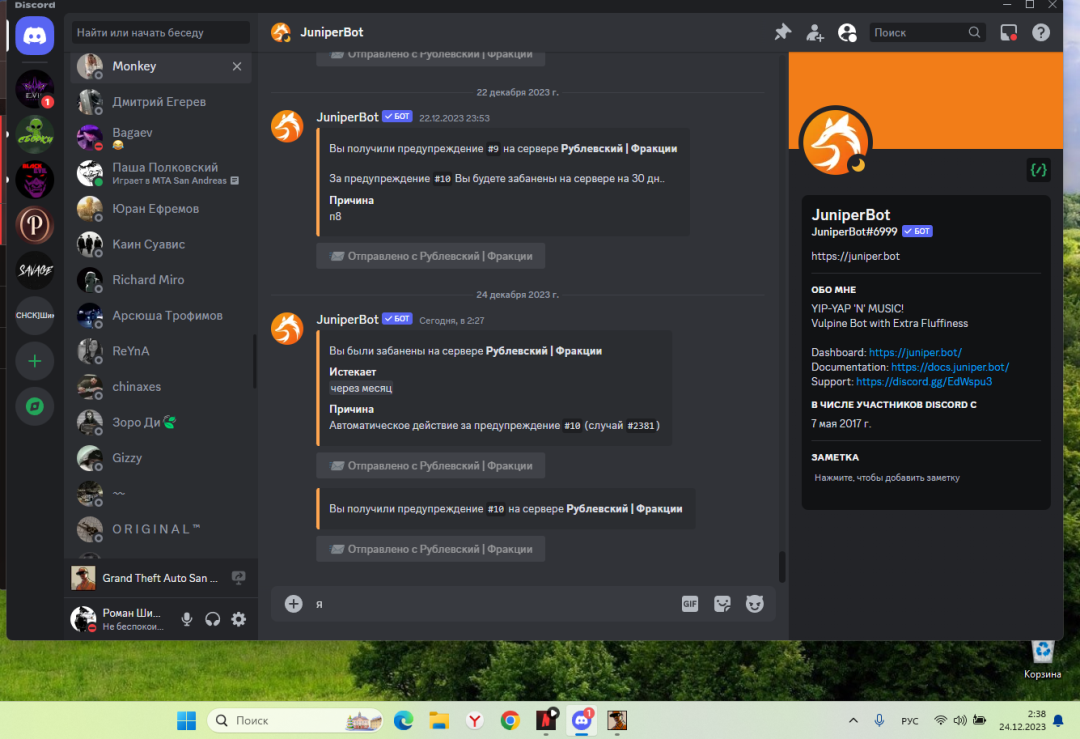Screen dimensions: 1080x739
Task: Click the discord.gg support invite link
Action: (x=924, y=381)
